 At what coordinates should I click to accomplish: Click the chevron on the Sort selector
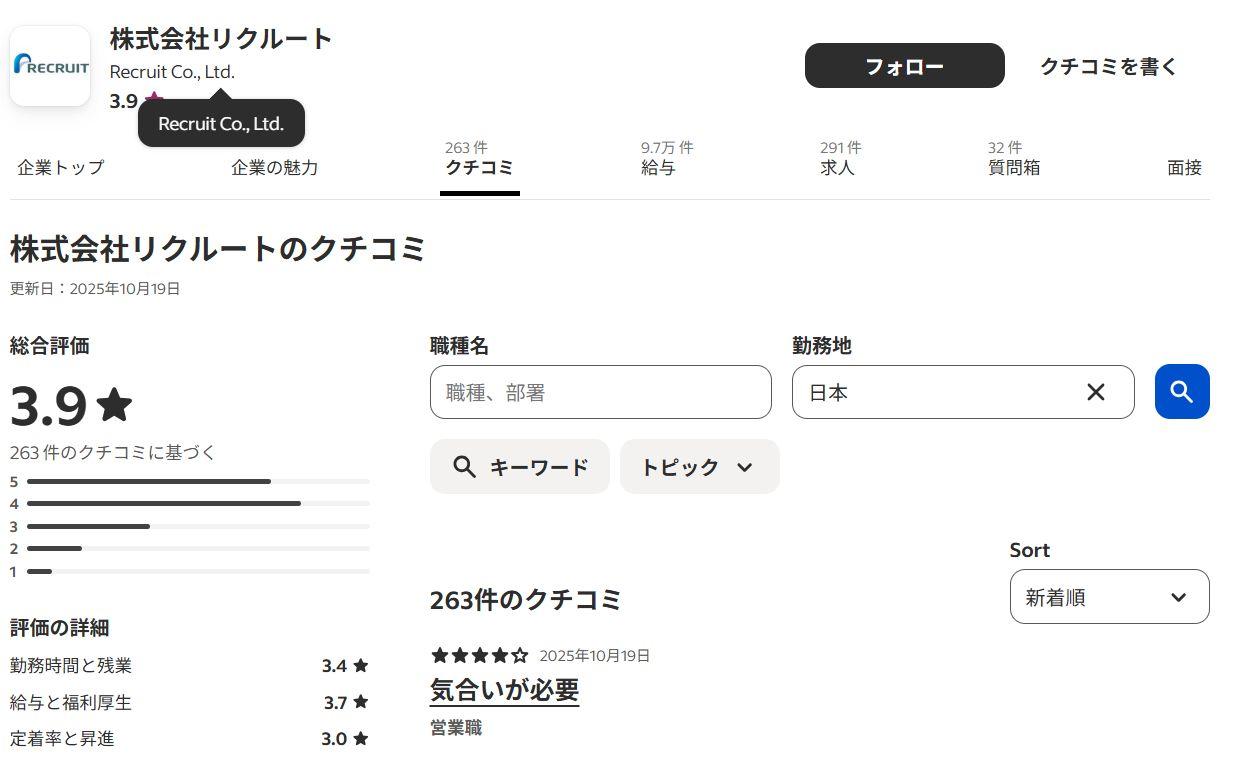(1177, 596)
